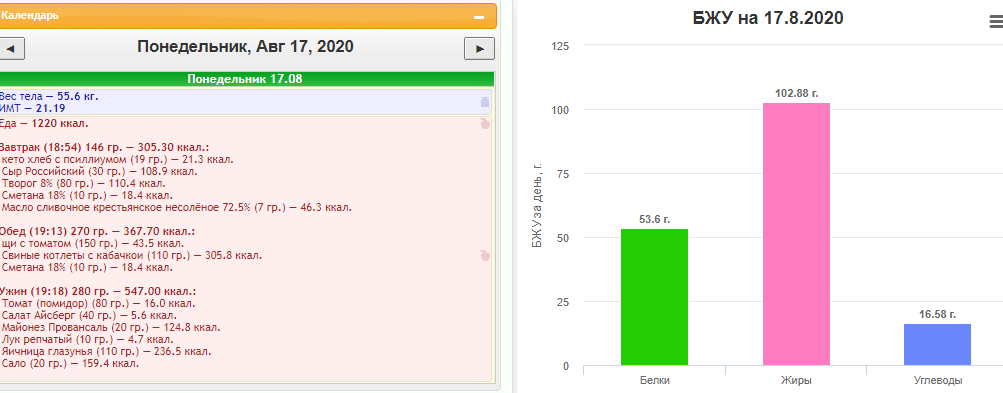Click the chart title БЖУ на 17.8.2020

768,19
